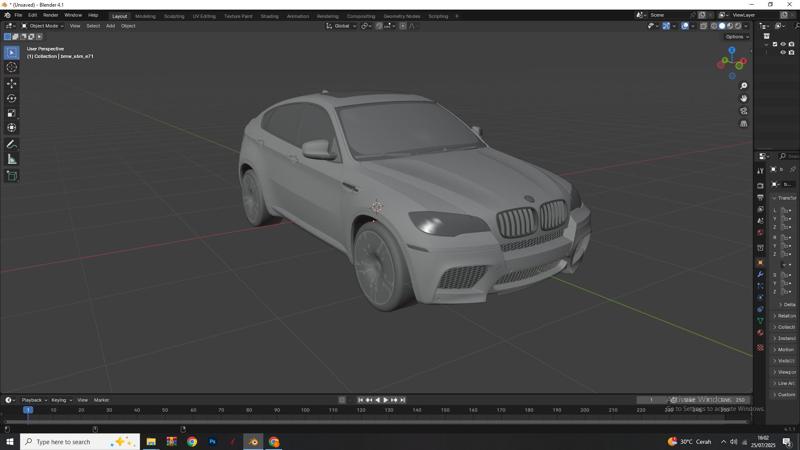Open the Physics properties tab
This screenshot has width=800, height=450.
pyautogui.click(x=760, y=298)
